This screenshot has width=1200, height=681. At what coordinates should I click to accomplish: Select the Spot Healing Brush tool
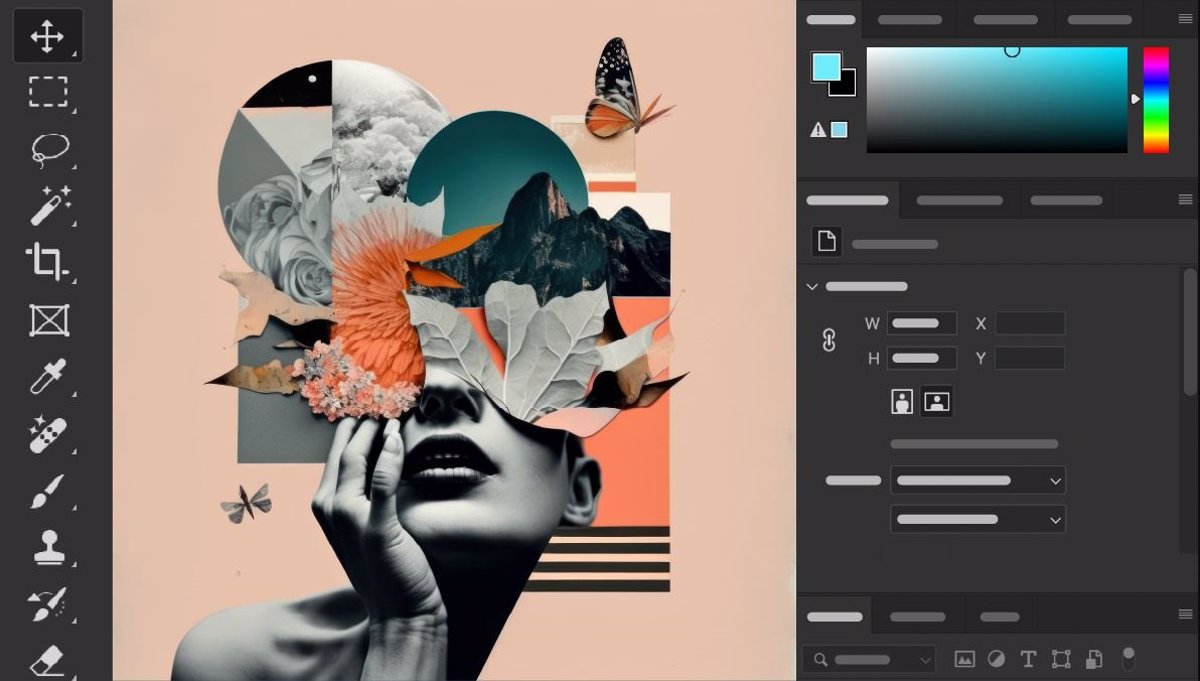click(48, 434)
